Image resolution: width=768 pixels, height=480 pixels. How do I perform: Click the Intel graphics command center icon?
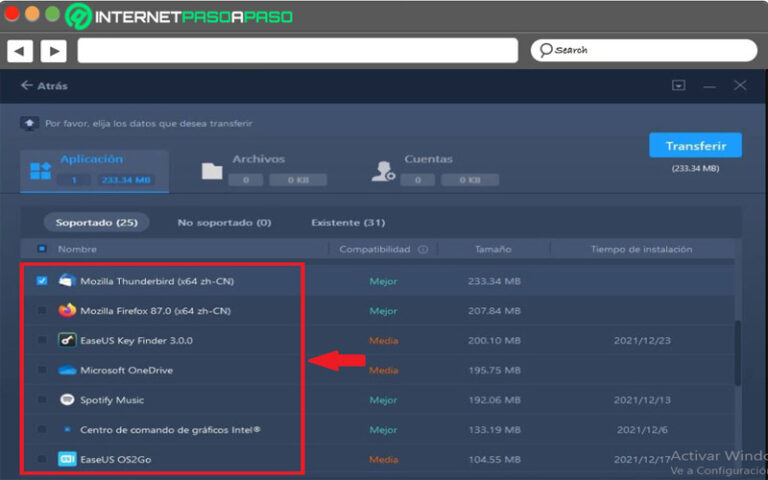click(67, 430)
